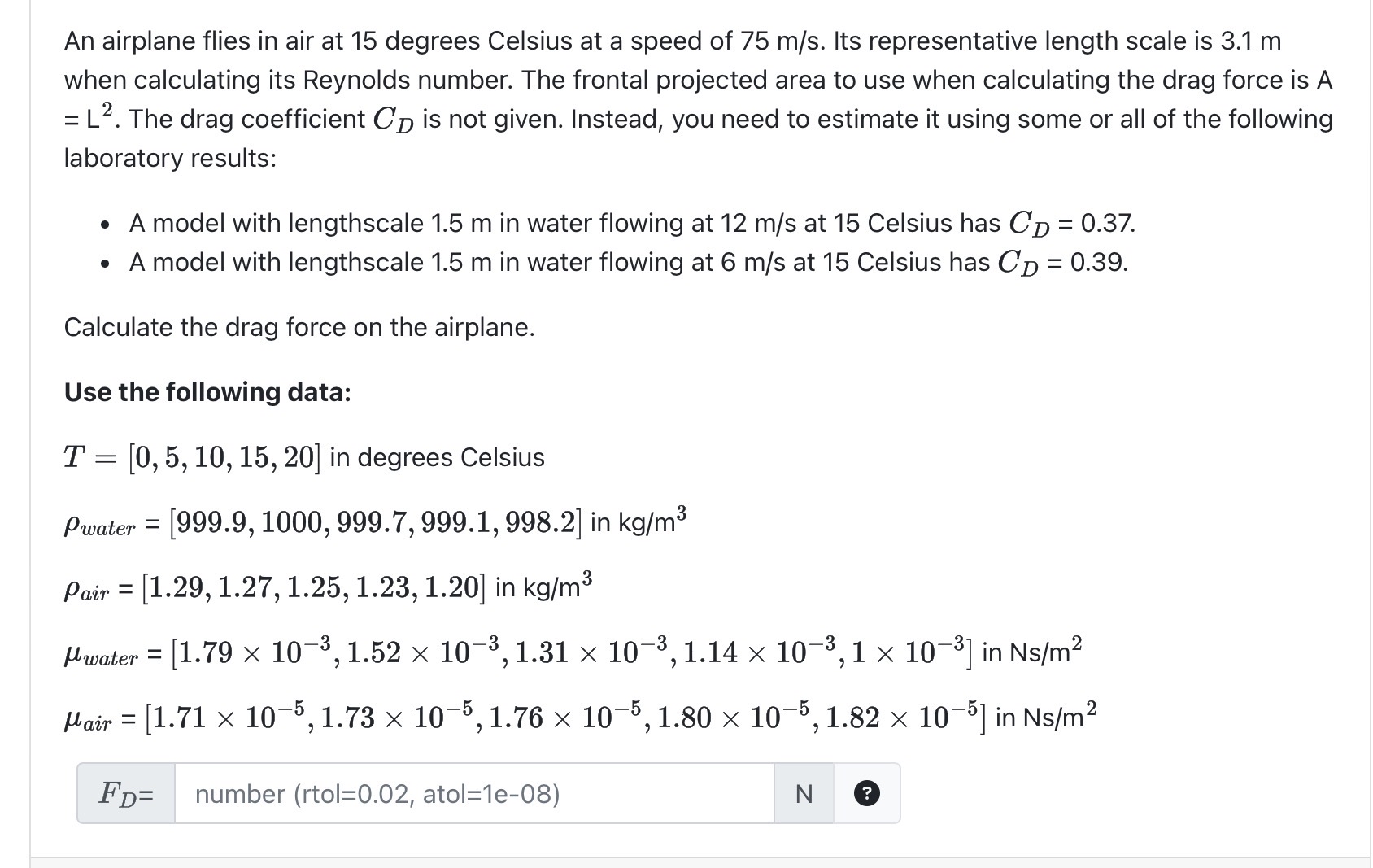The width and height of the screenshot is (1373, 868).
Task: Click the air density ρ_air data line
Action: 328,587
